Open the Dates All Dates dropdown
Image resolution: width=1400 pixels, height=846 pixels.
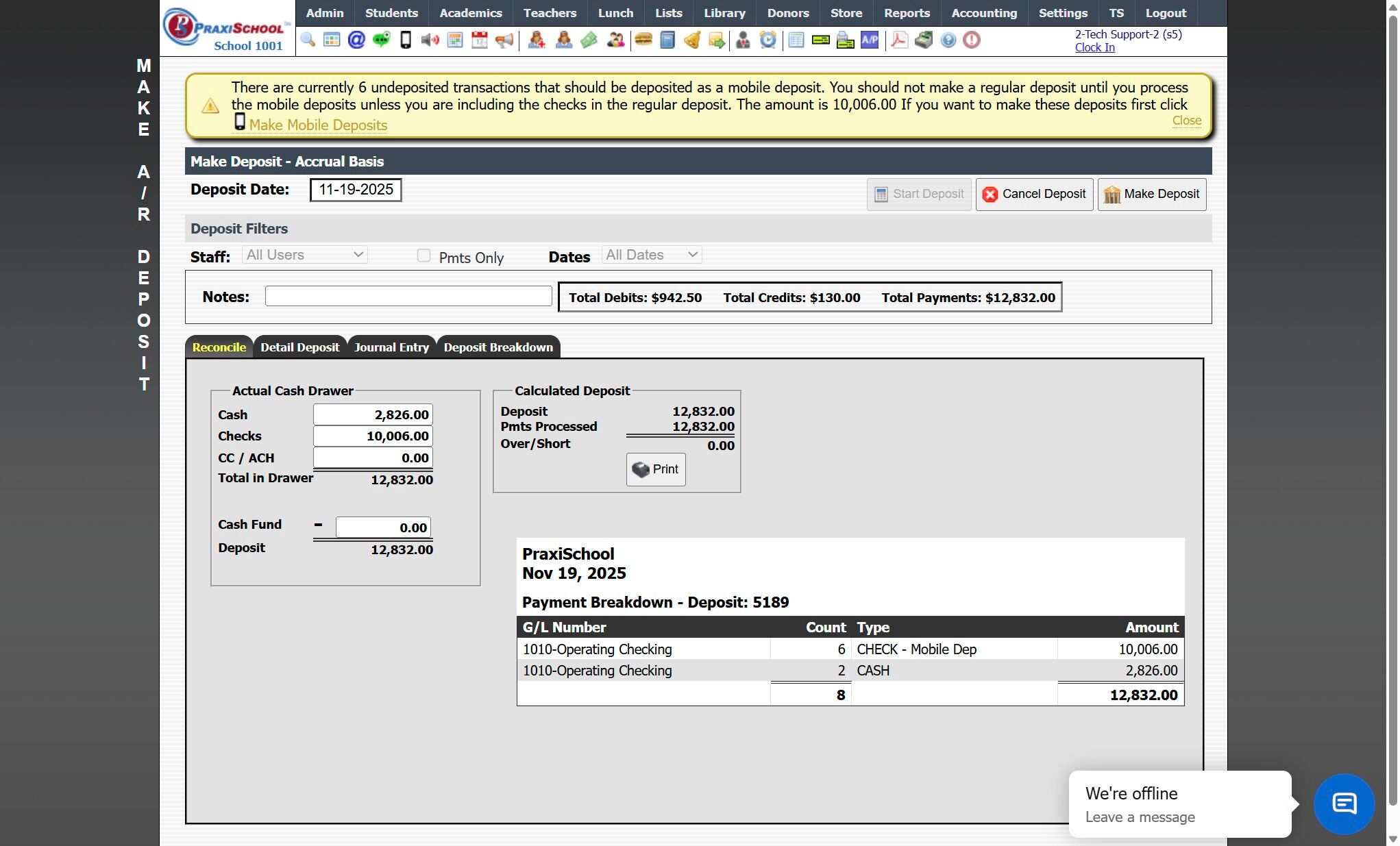pyautogui.click(x=651, y=255)
